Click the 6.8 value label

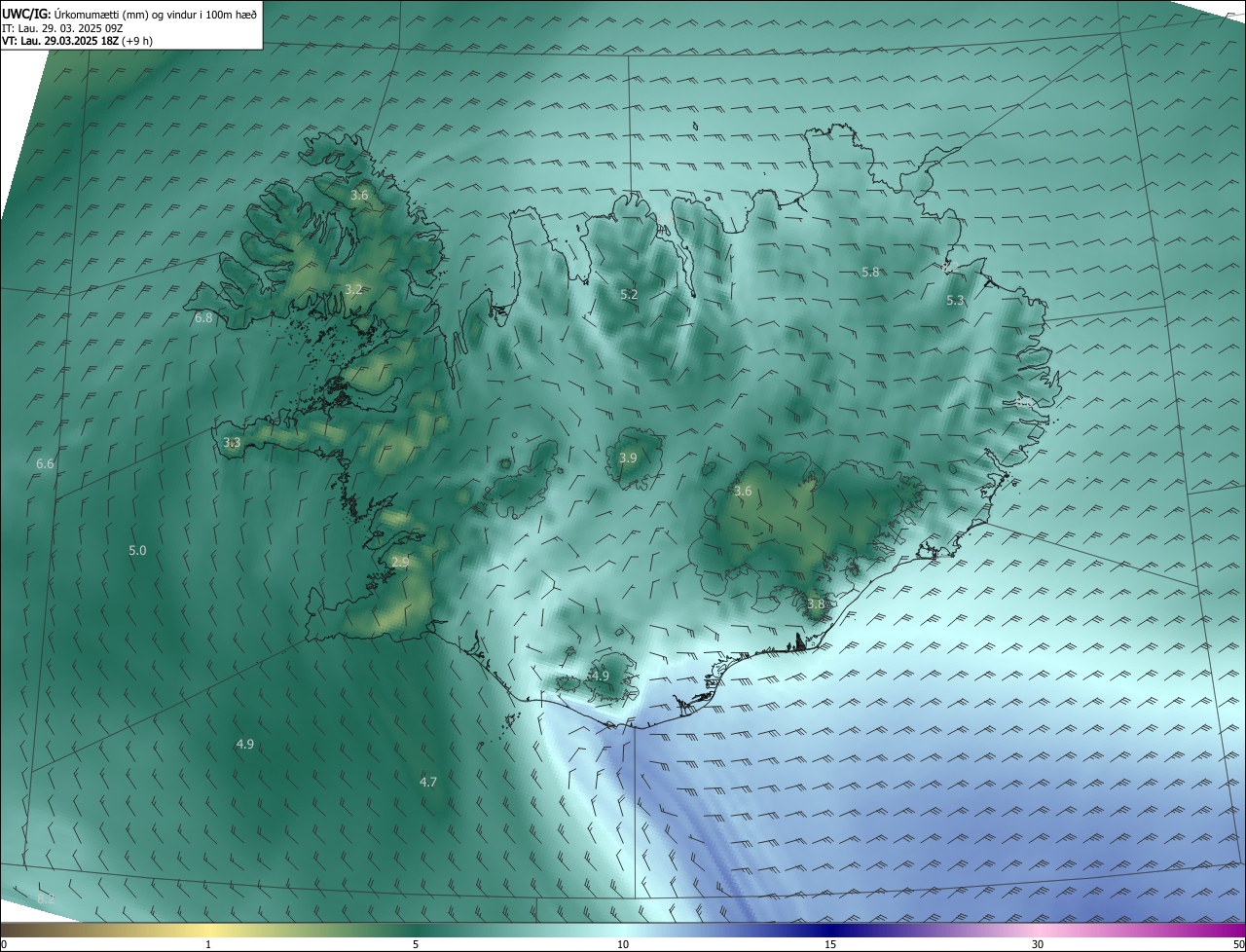(203, 317)
